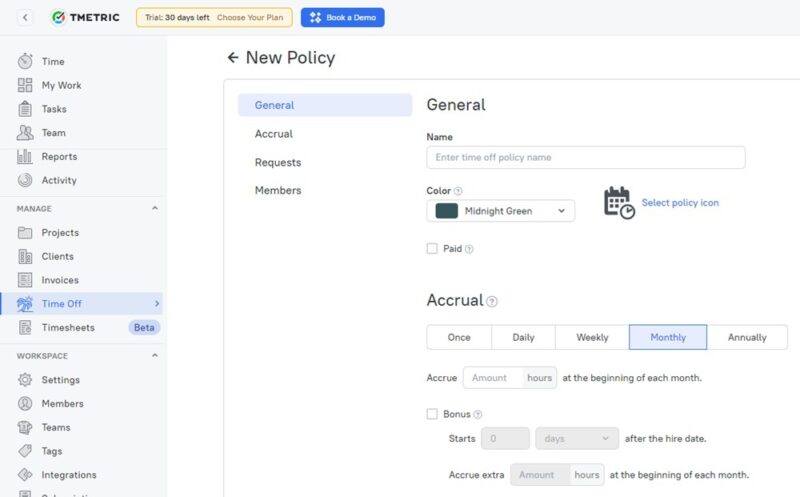This screenshot has width=800, height=497.
Task: Click the Book a Demo button
Action: (x=342, y=17)
